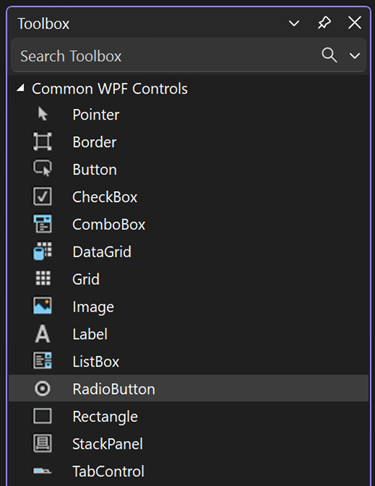Select the DataGrid control icon
The image size is (375, 486).
point(42,251)
